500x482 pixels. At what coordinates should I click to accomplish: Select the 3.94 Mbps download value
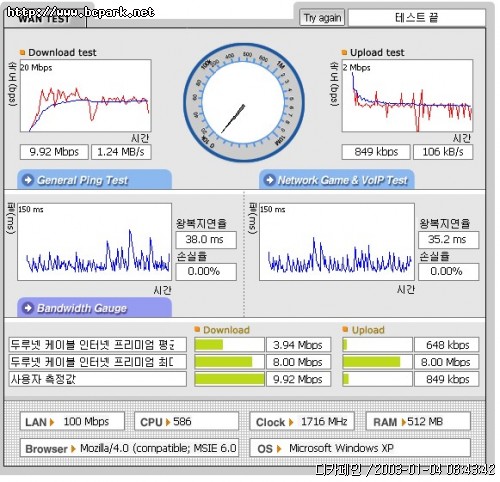tap(299, 345)
